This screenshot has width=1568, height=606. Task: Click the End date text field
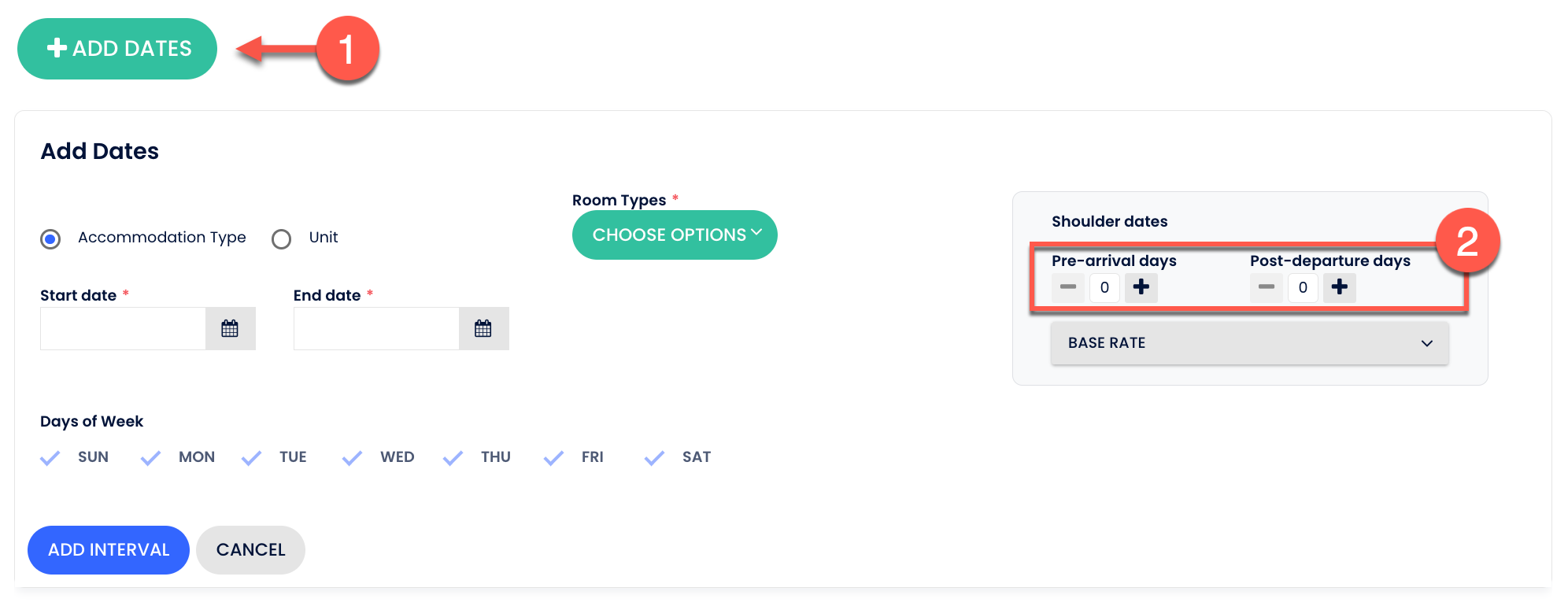[377, 328]
